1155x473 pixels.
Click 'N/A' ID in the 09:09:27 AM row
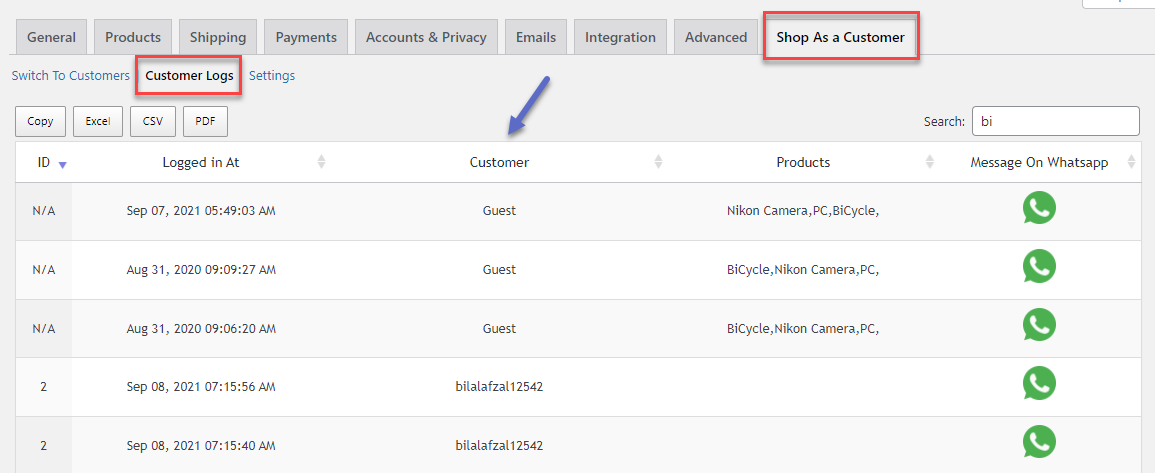pos(43,270)
